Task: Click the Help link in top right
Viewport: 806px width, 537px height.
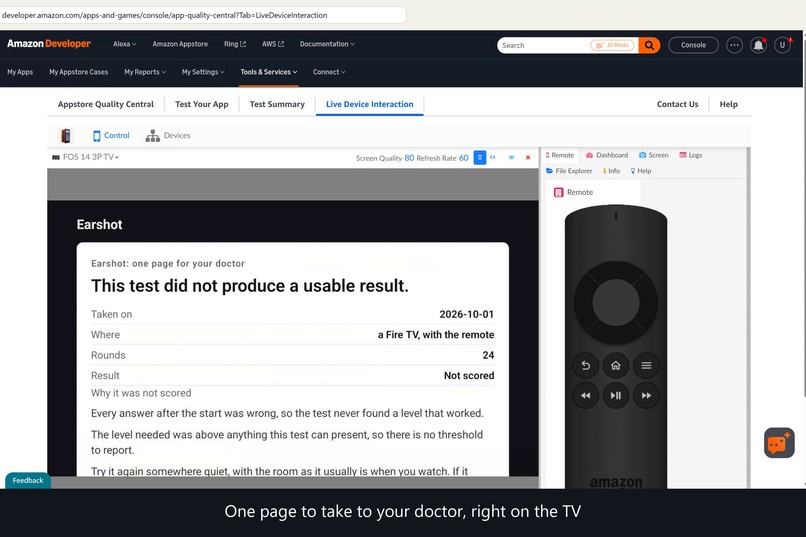Action: (728, 104)
